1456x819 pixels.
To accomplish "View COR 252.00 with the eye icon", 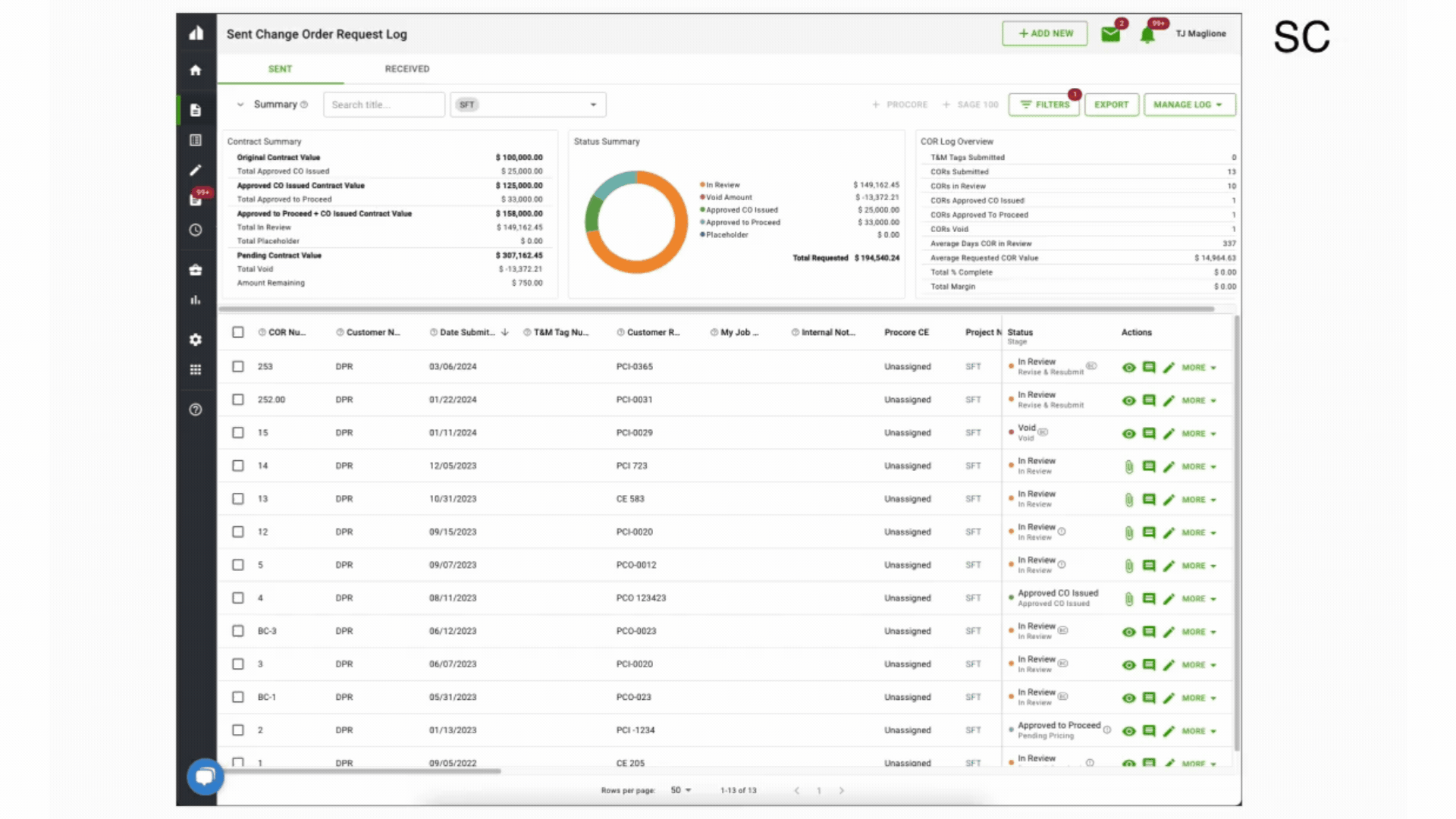I will point(1129,400).
